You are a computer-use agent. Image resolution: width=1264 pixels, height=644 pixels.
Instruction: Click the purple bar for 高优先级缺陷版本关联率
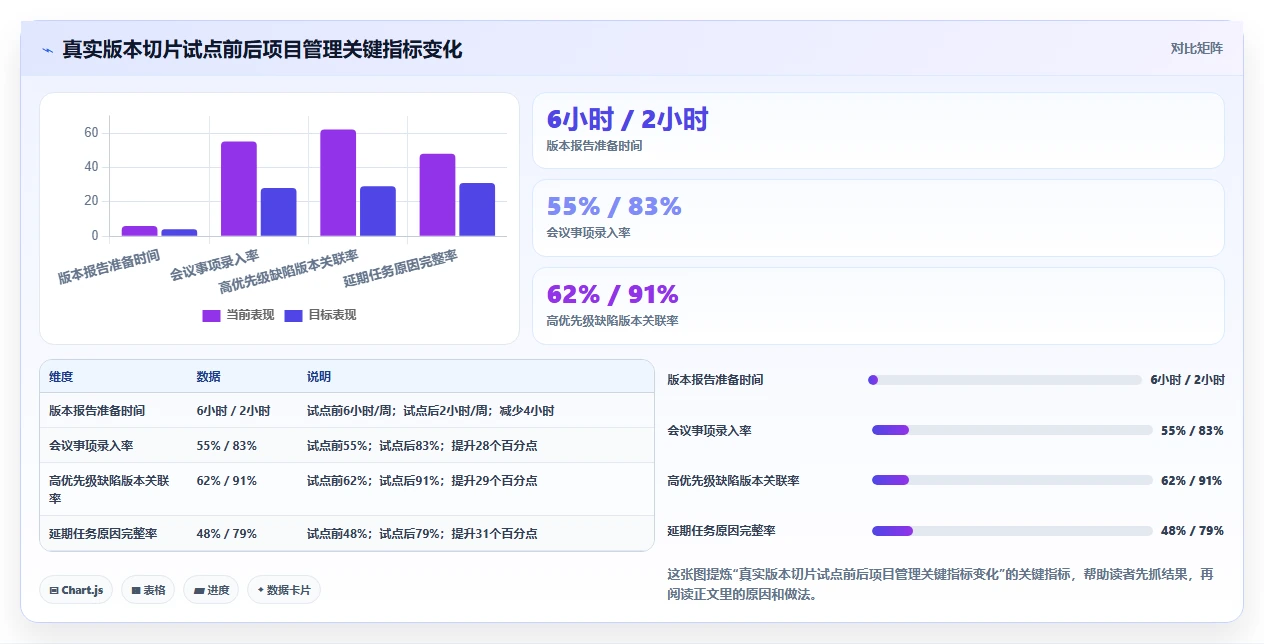click(x=338, y=183)
